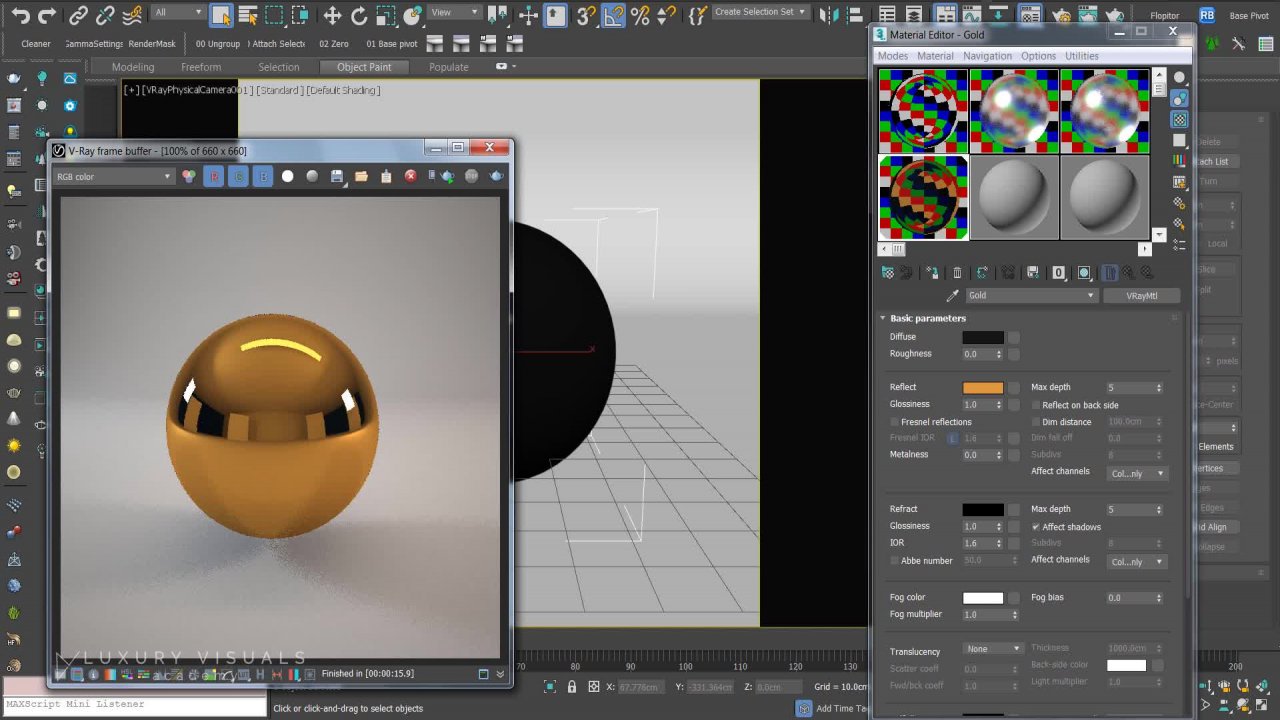Open the Navigation menu in Material Editor
This screenshot has width=1280, height=720.
point(987,56)
